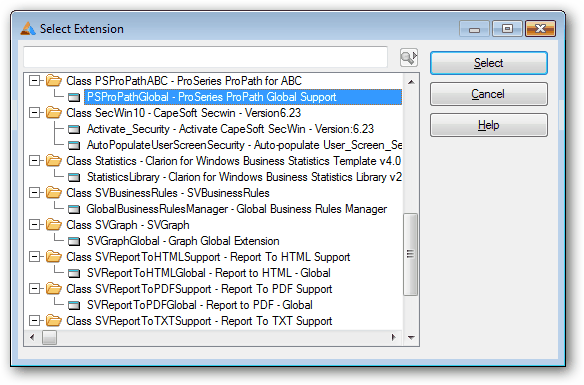584x385 pixels.
Task: Click 'Class PSProPathABC - ProSeries ProPath for ABC' text
Action: tap(184, 81)
